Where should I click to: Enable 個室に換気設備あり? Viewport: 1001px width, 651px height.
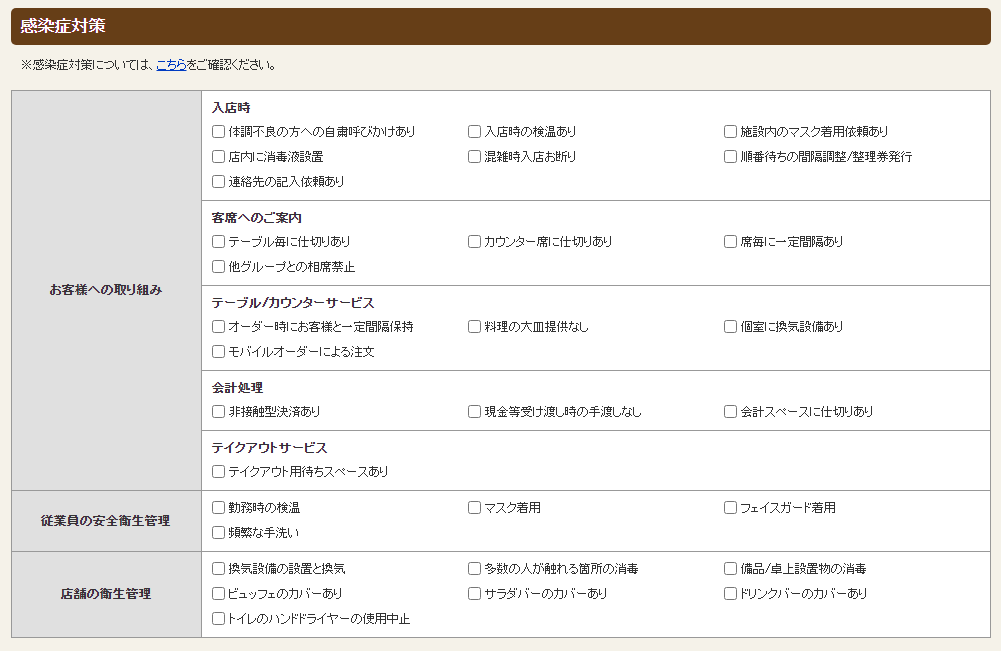pos(730,326)
